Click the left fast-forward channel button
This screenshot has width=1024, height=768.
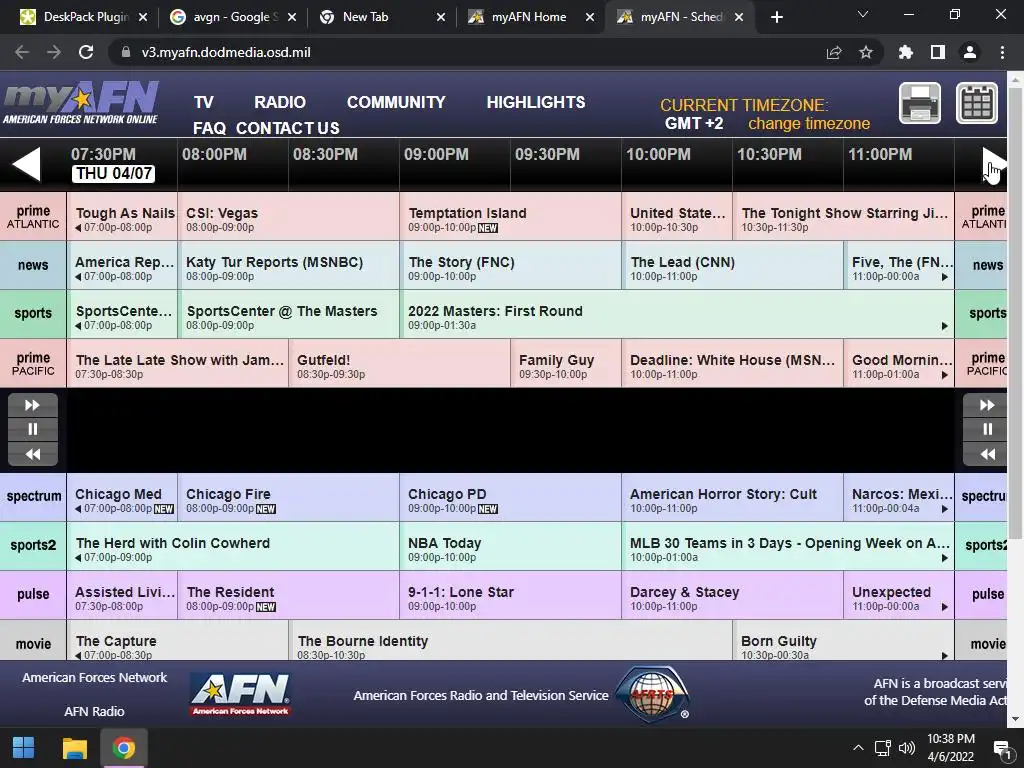pyautogui.click(x=33, y=405)
